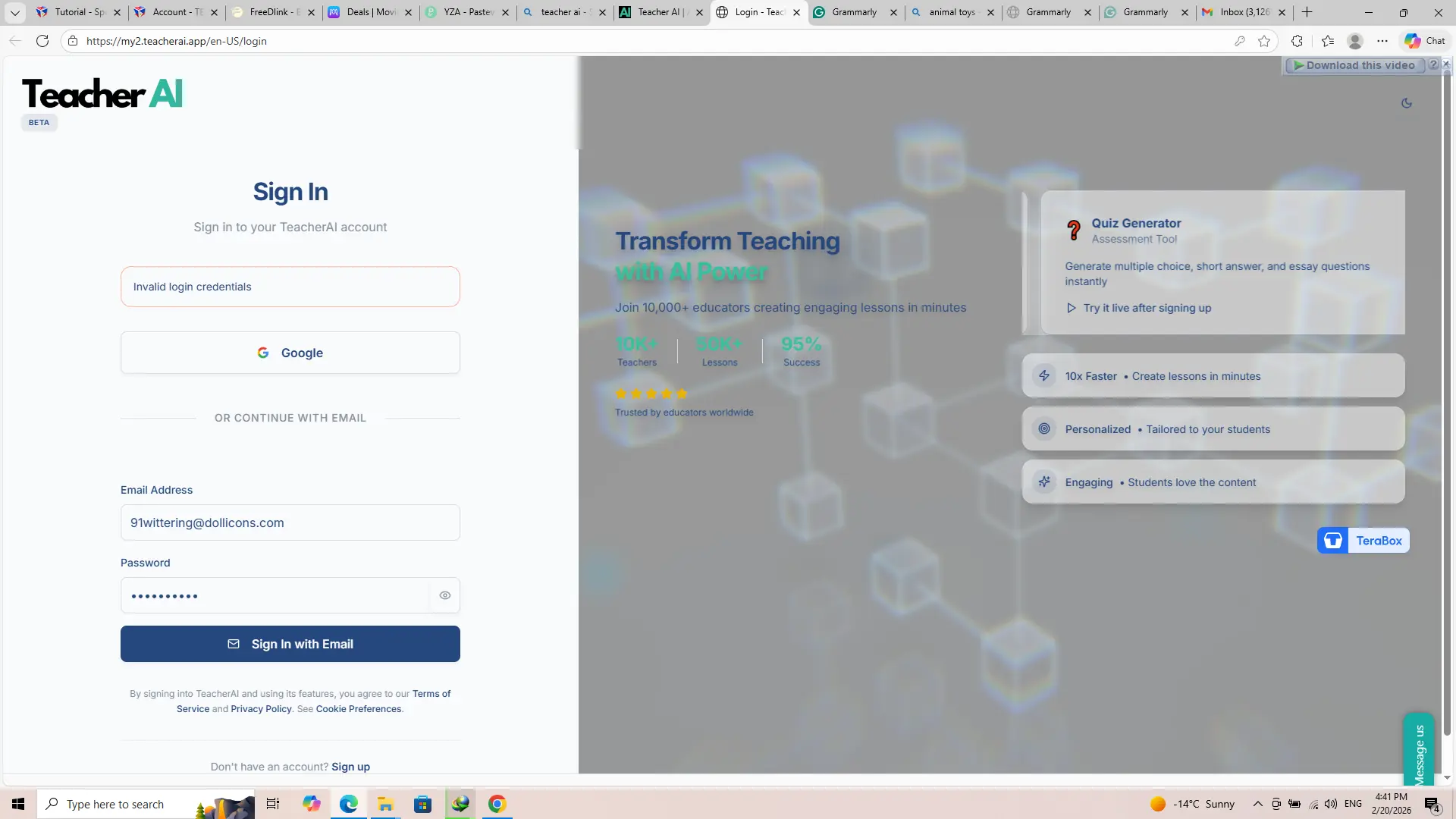Open Chrome taskbar icon

pos(497,804)
